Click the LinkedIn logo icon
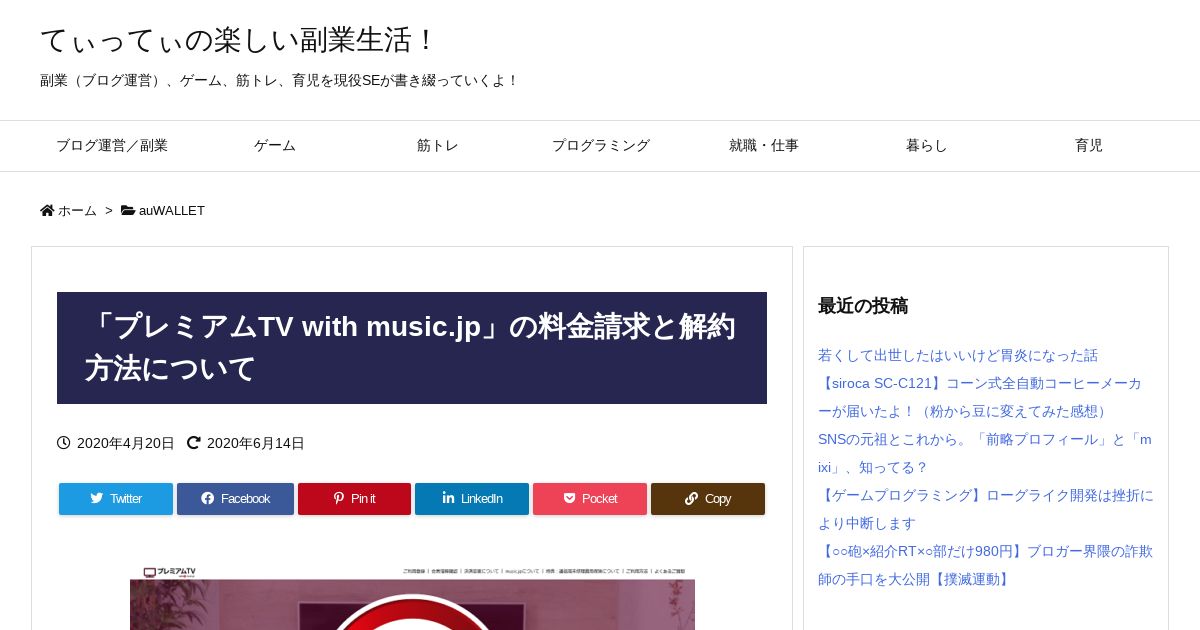 point(448,498)
